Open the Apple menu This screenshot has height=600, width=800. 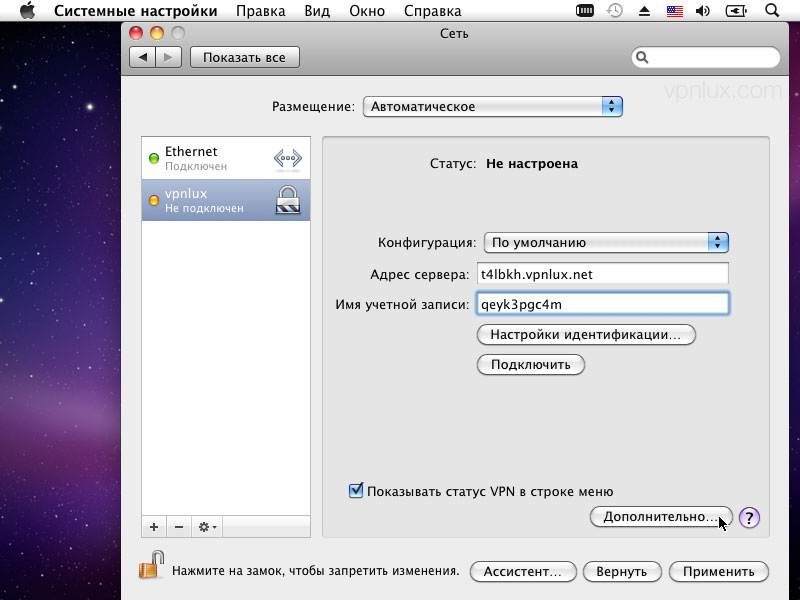coord(28,11)
